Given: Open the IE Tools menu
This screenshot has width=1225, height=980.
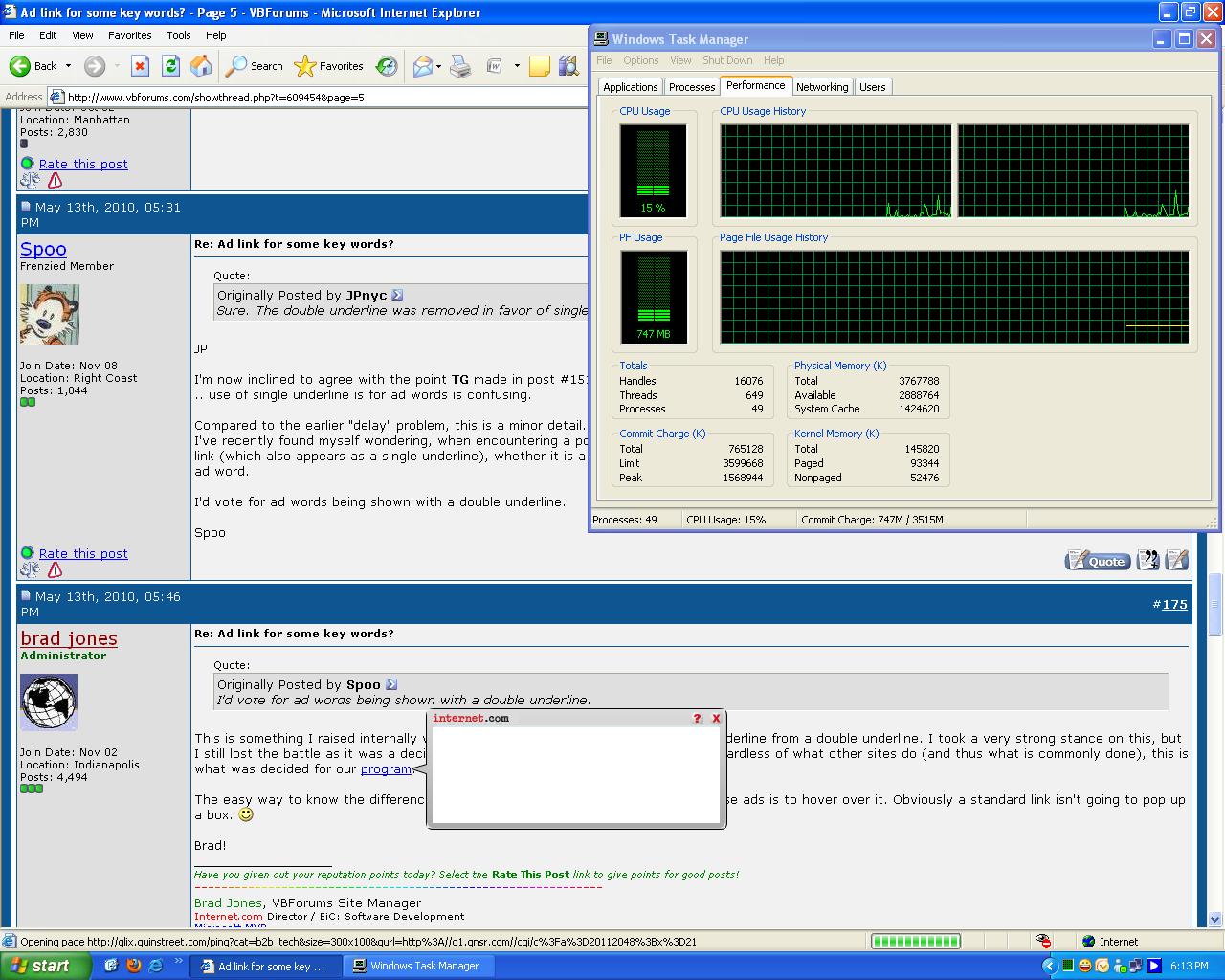Looking at the screenshot, I should [179, 35].
